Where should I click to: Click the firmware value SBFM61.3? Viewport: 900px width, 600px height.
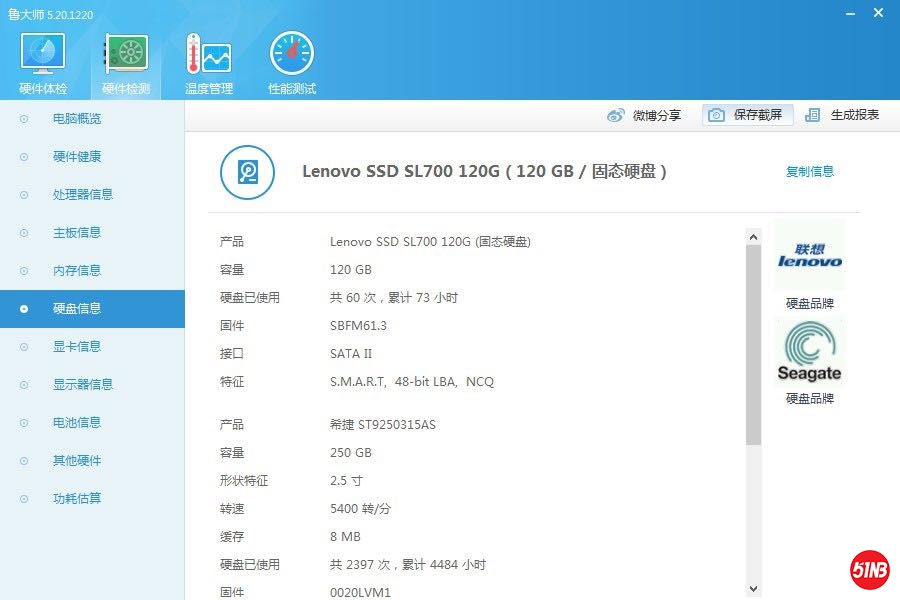(358, 326)
